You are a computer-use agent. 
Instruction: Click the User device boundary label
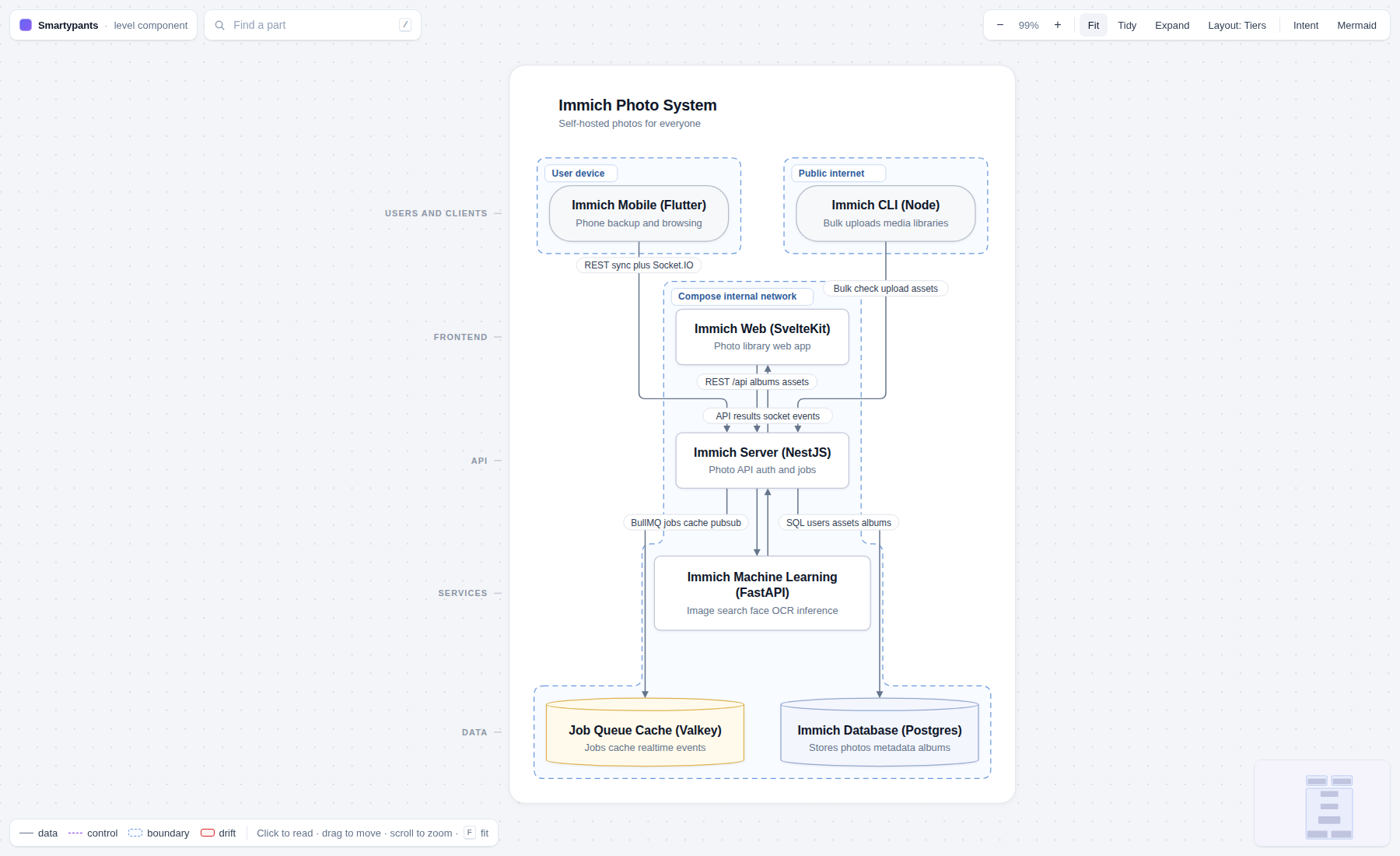tap(580, 174)
